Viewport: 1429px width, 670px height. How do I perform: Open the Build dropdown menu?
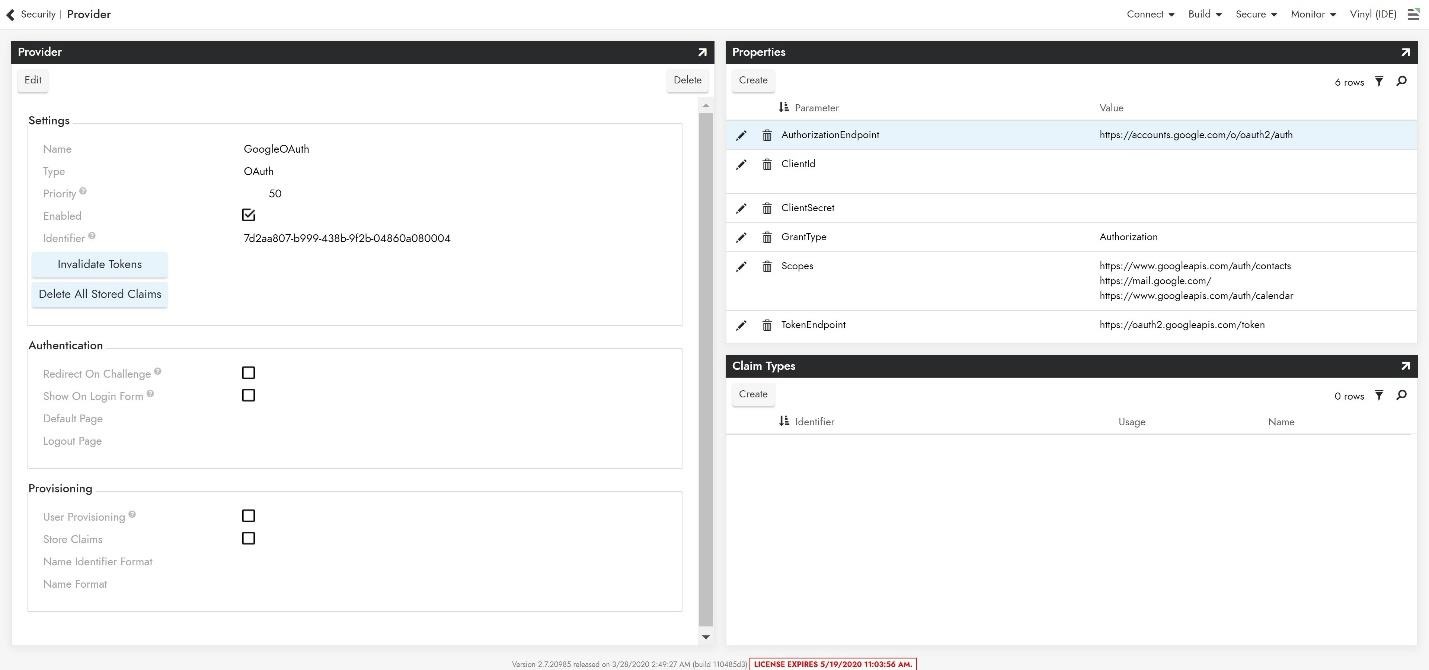coord(1204,14)
